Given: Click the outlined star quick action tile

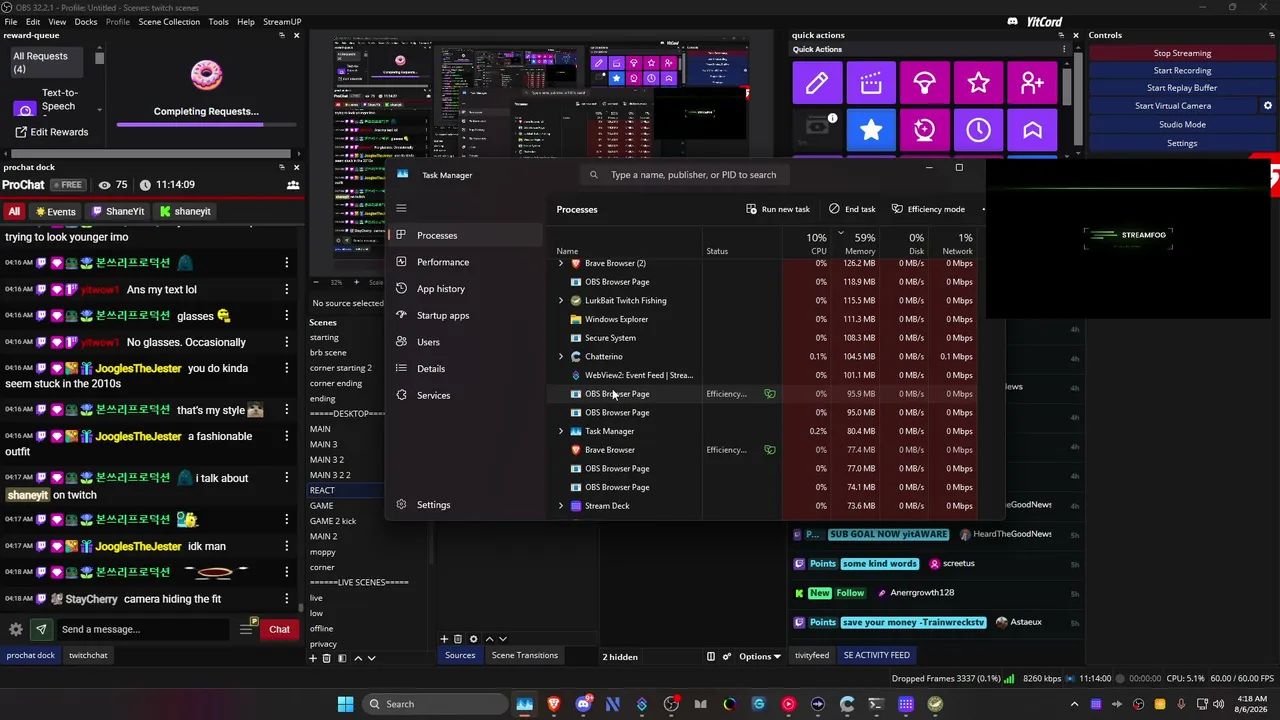Looking at the screenshot, I should (x=979, y=83).
